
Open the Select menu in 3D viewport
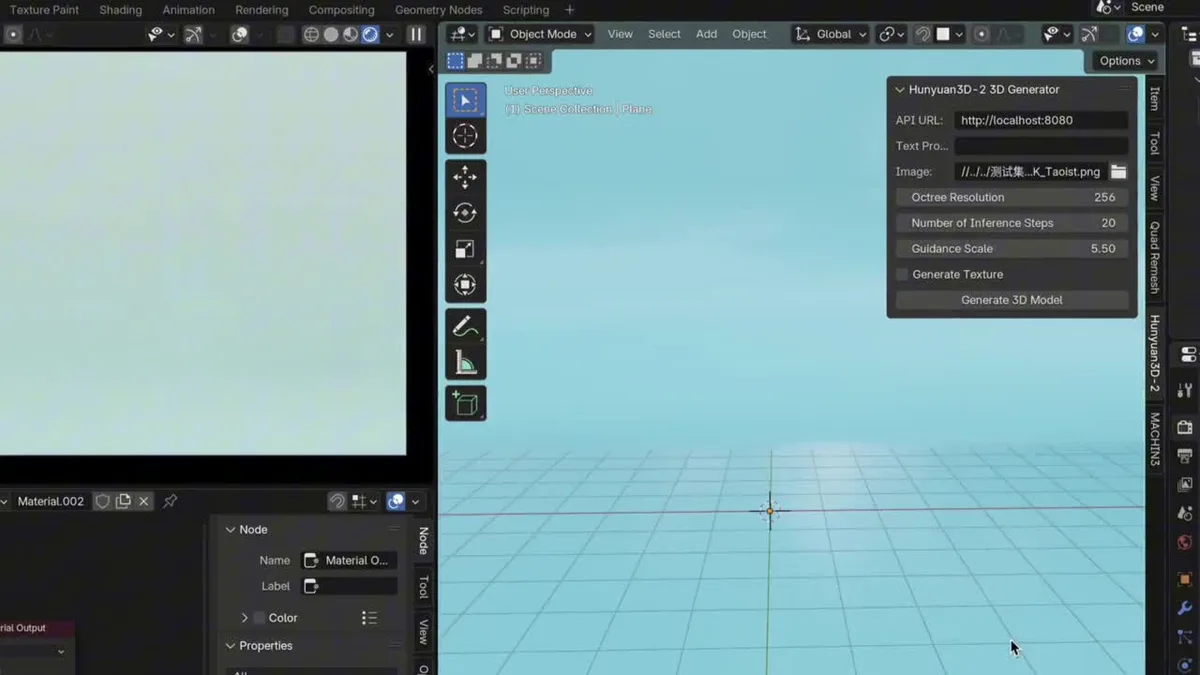pyautogui.click(x=664, y=34)
